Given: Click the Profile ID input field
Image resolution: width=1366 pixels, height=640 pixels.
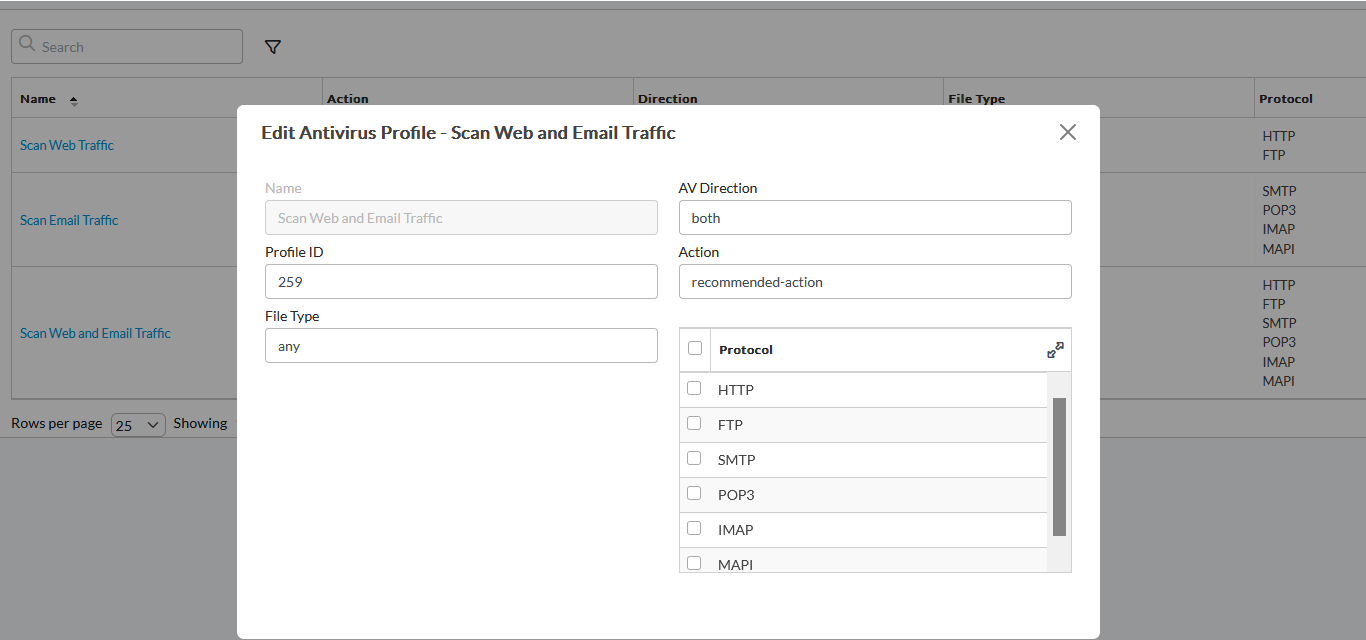Looking at the screenshot, I should 461,282.
